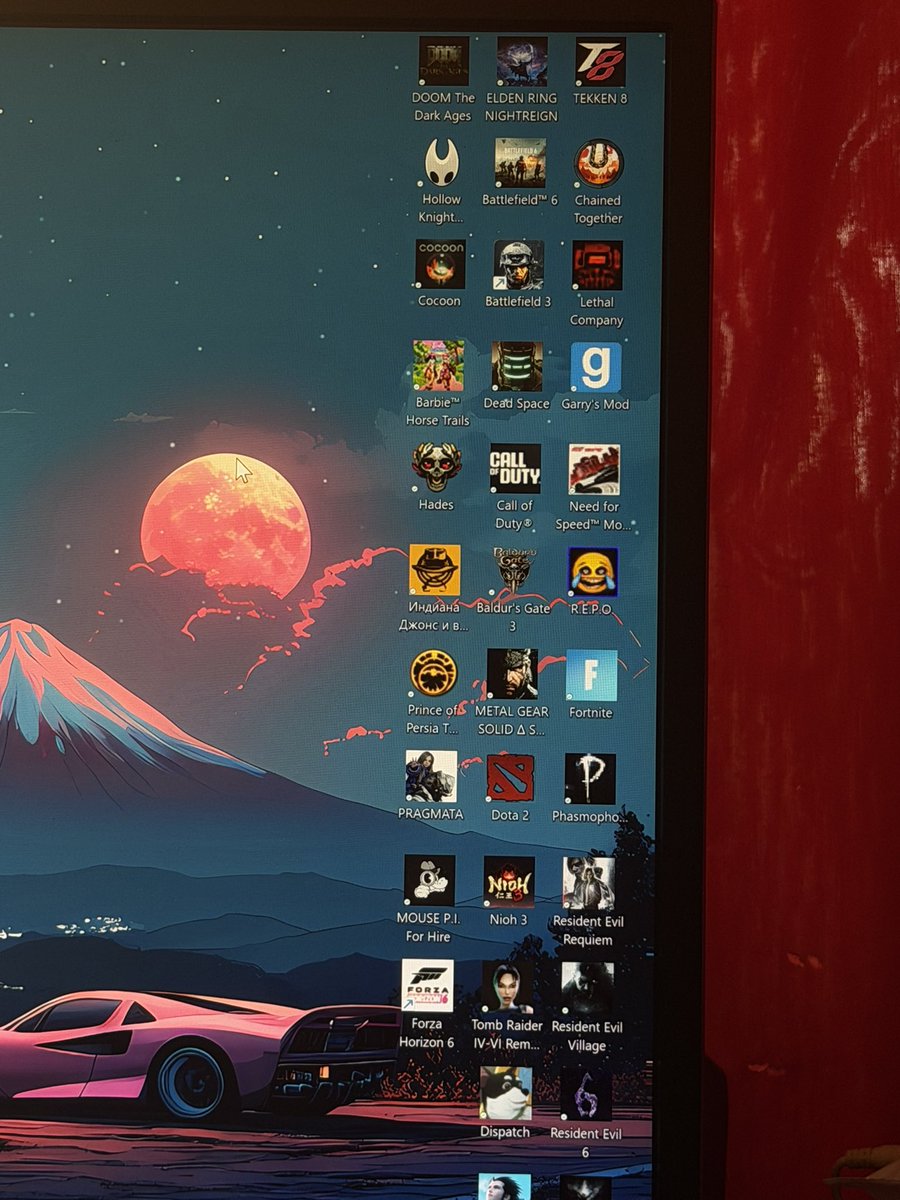Open the Tomb Raider IV-VI Remastered icon

coord(507,987)
